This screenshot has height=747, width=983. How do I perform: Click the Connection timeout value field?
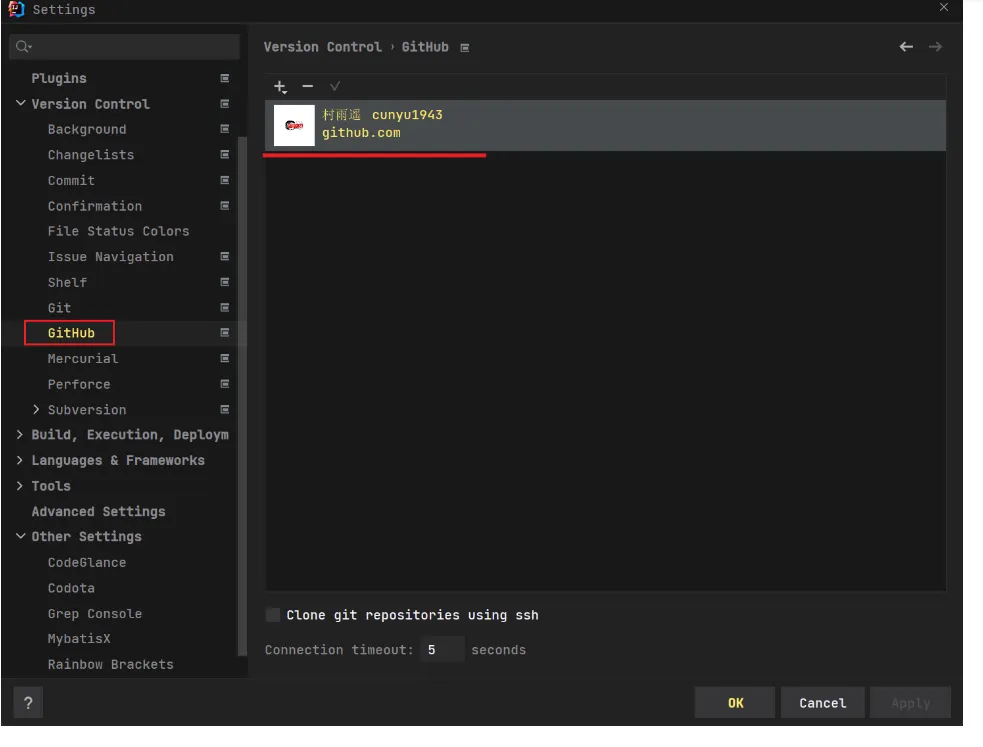pyautogui.click(x=442, y=650)
